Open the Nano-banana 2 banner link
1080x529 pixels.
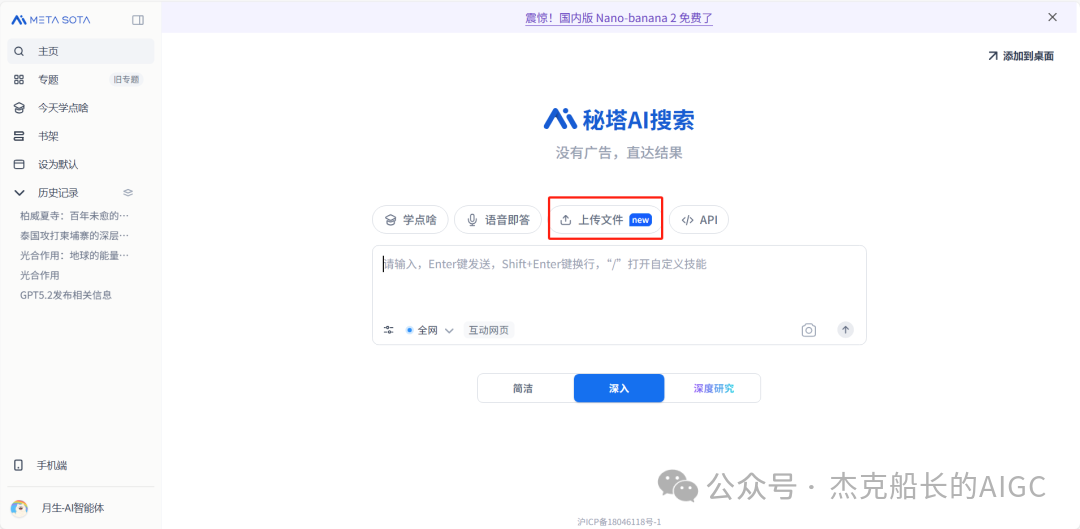(619, 18)
